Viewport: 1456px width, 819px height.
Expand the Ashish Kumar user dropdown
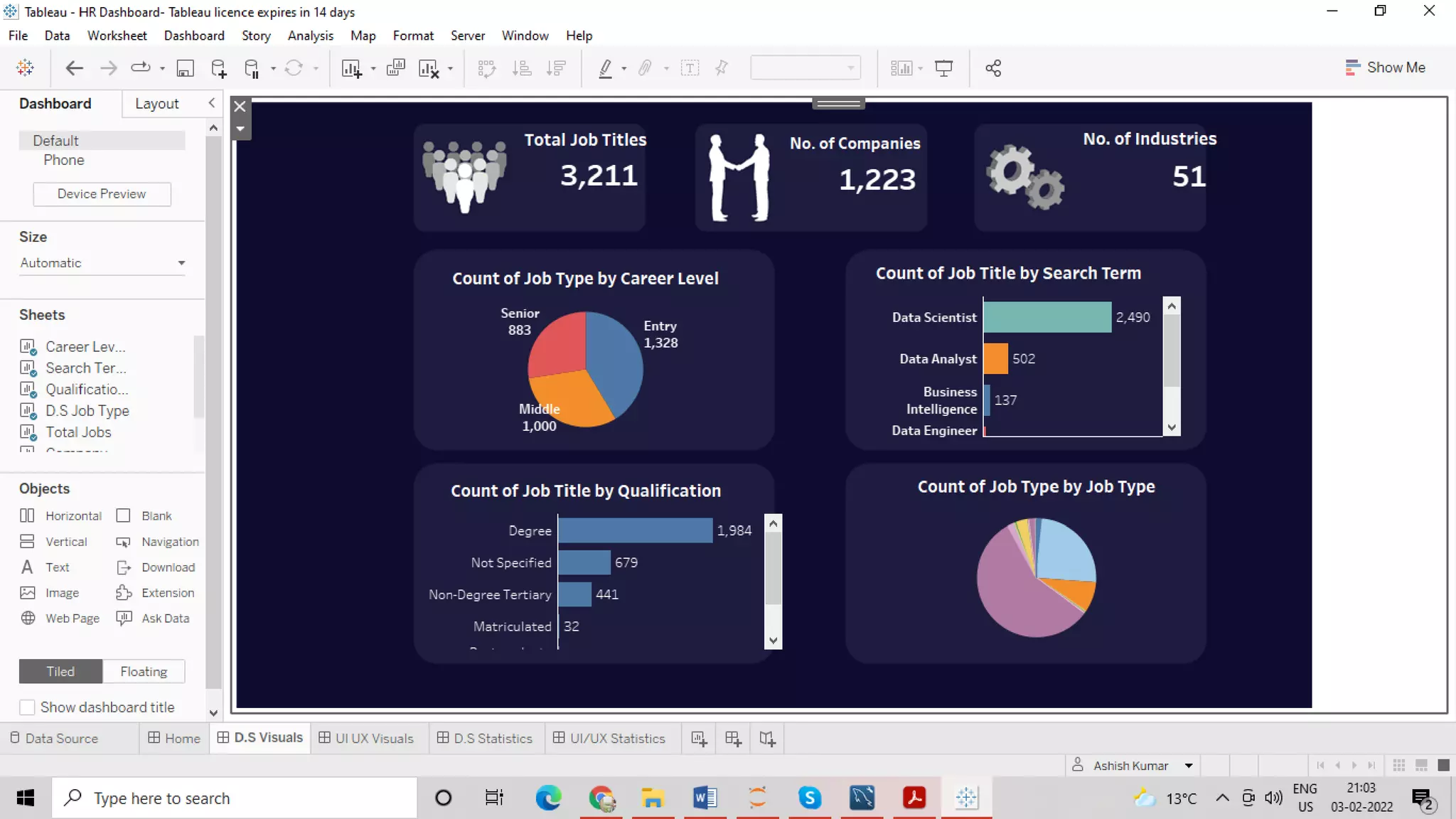1188,766
